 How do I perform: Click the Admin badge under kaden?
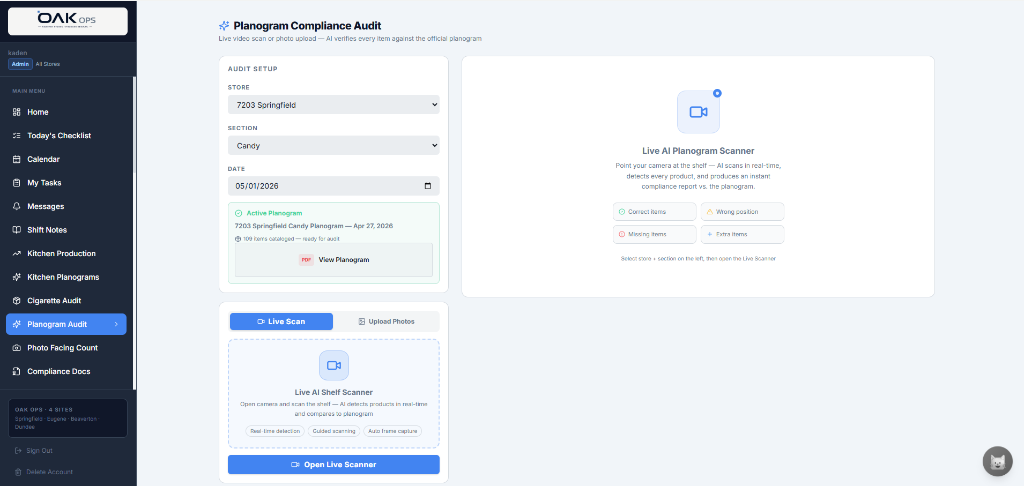20,64
